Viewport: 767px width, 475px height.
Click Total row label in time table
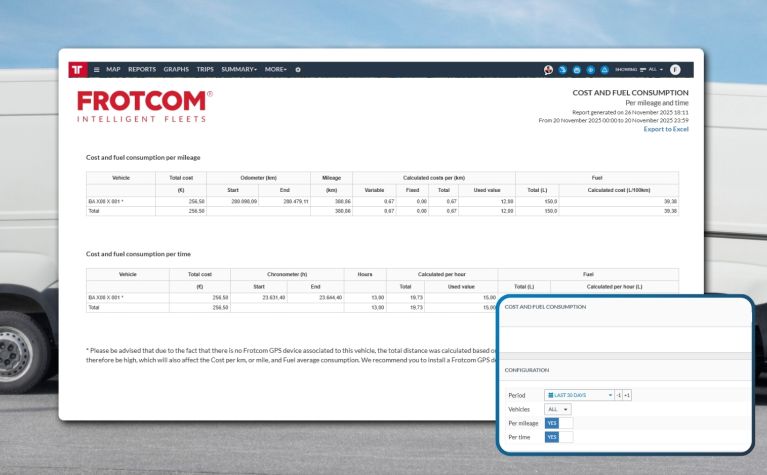click(x=93, y=308)
